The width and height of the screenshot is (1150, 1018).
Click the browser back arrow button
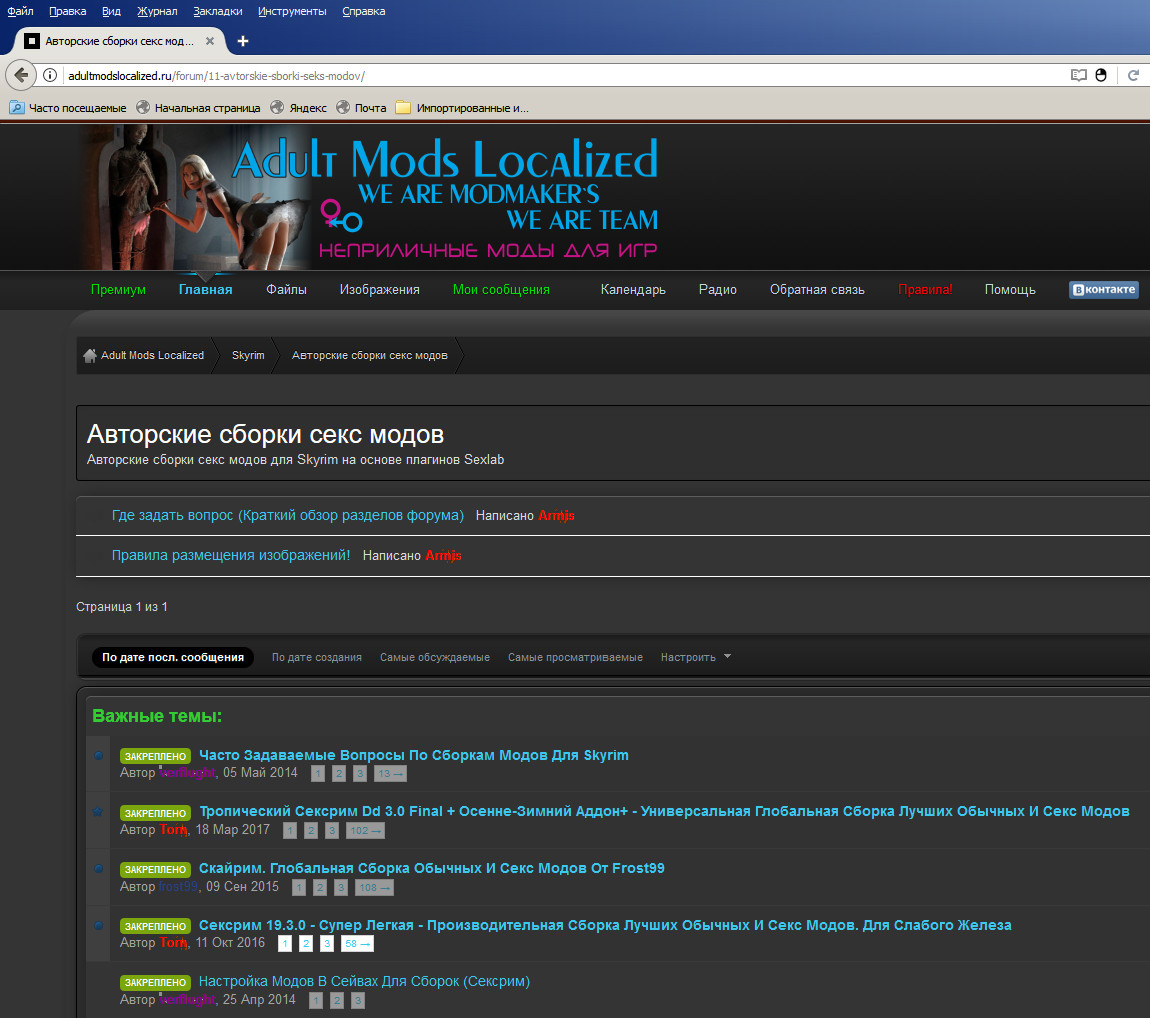(x=21, y=75)
